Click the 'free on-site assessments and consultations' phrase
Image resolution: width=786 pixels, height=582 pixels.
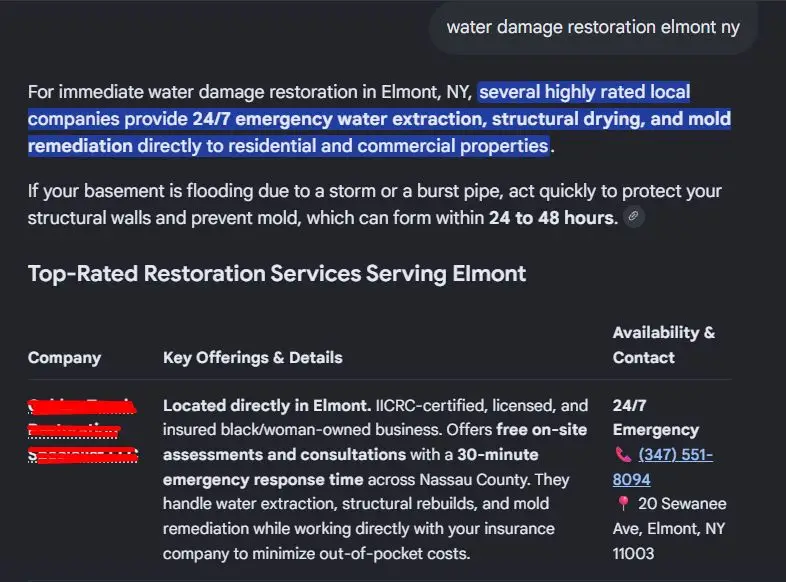coord(375,442)
